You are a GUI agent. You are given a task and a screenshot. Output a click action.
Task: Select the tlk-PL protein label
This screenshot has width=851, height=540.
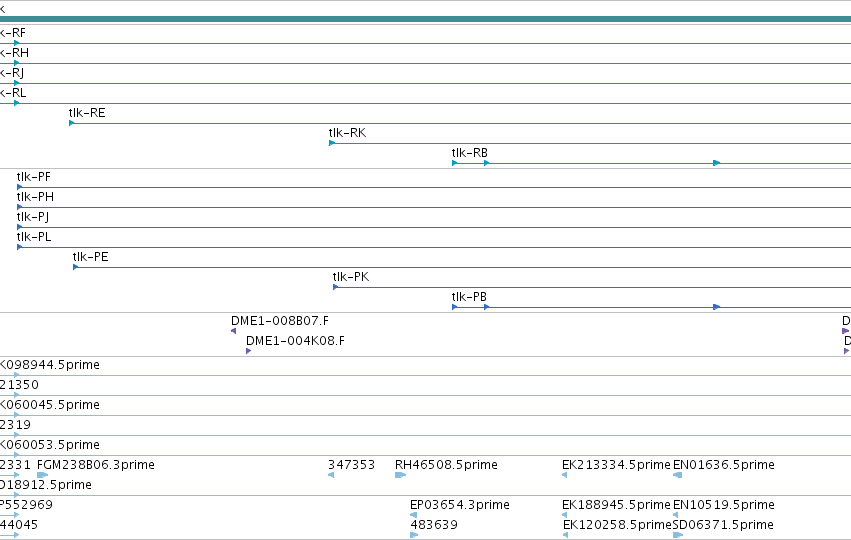[34, 237]
